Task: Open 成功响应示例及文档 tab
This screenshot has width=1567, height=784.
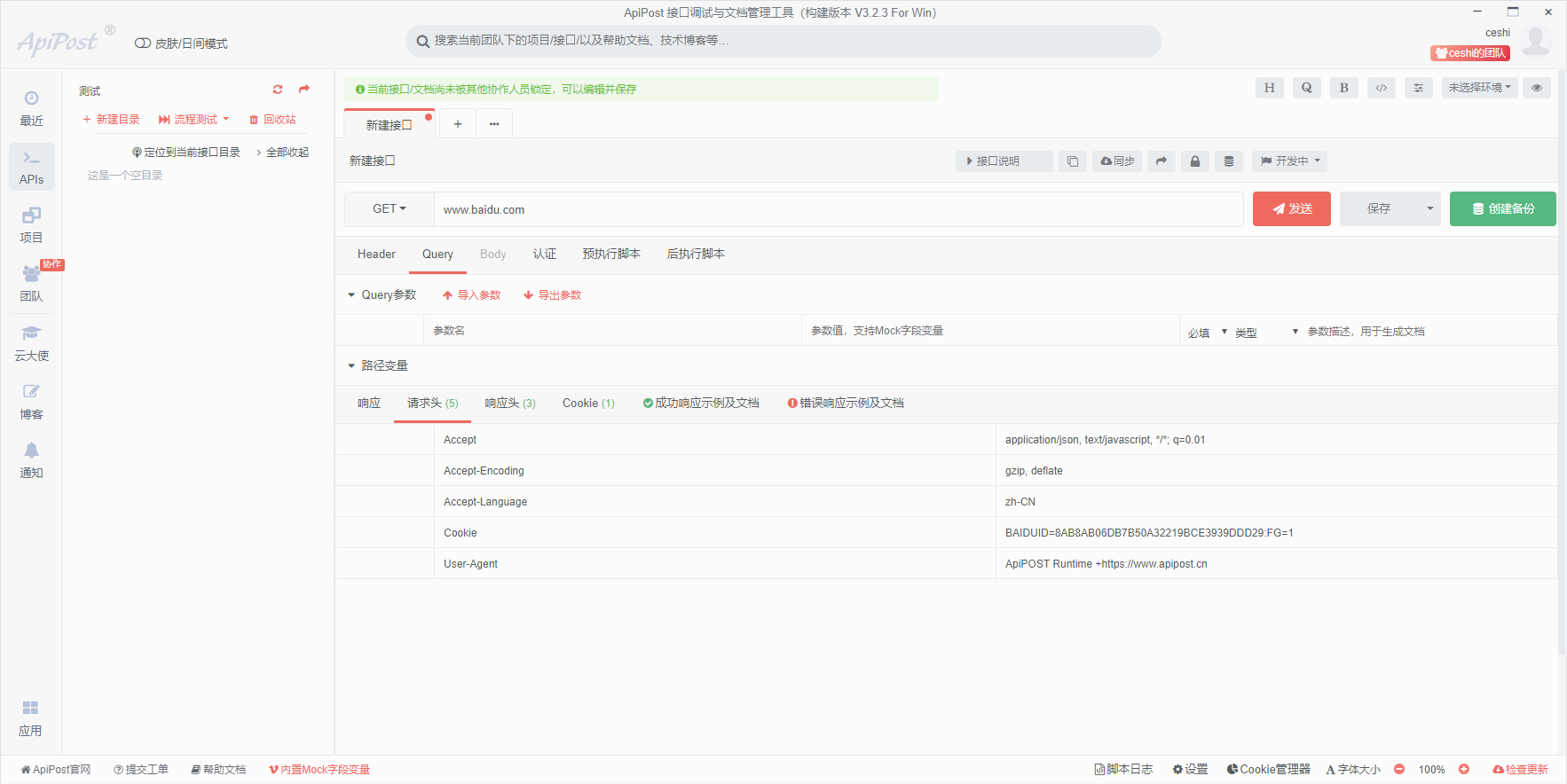Action: pyautogui.click(x=701, y=404)
